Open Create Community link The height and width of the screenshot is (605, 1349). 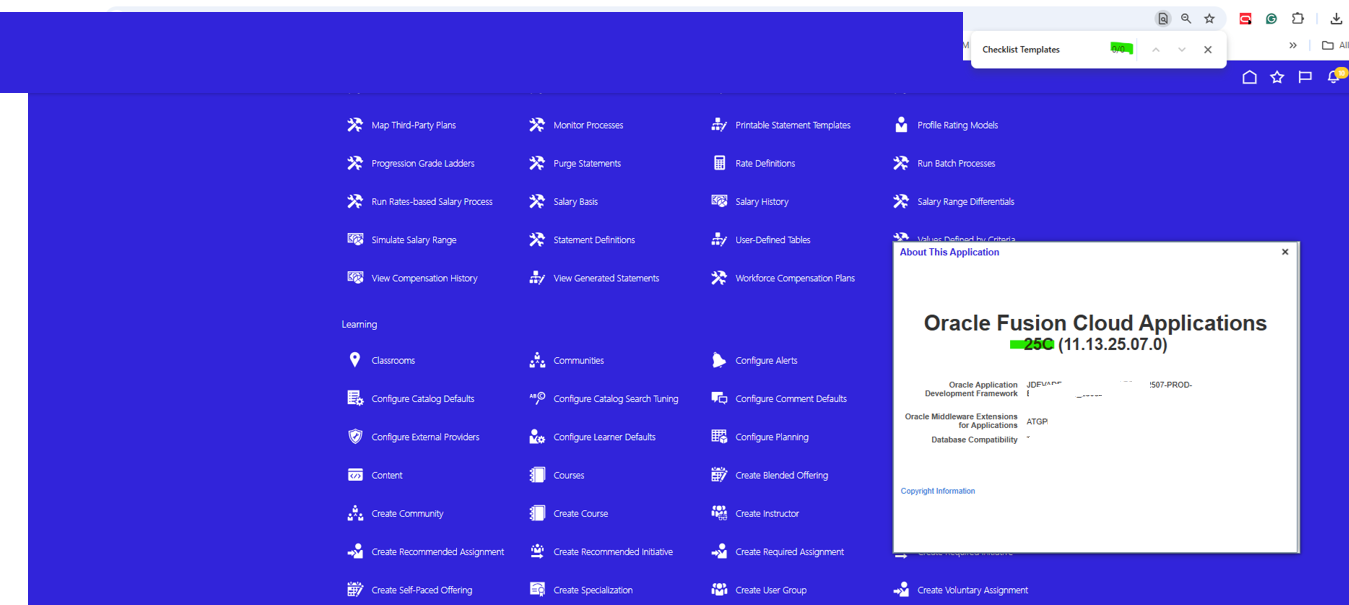407,514
